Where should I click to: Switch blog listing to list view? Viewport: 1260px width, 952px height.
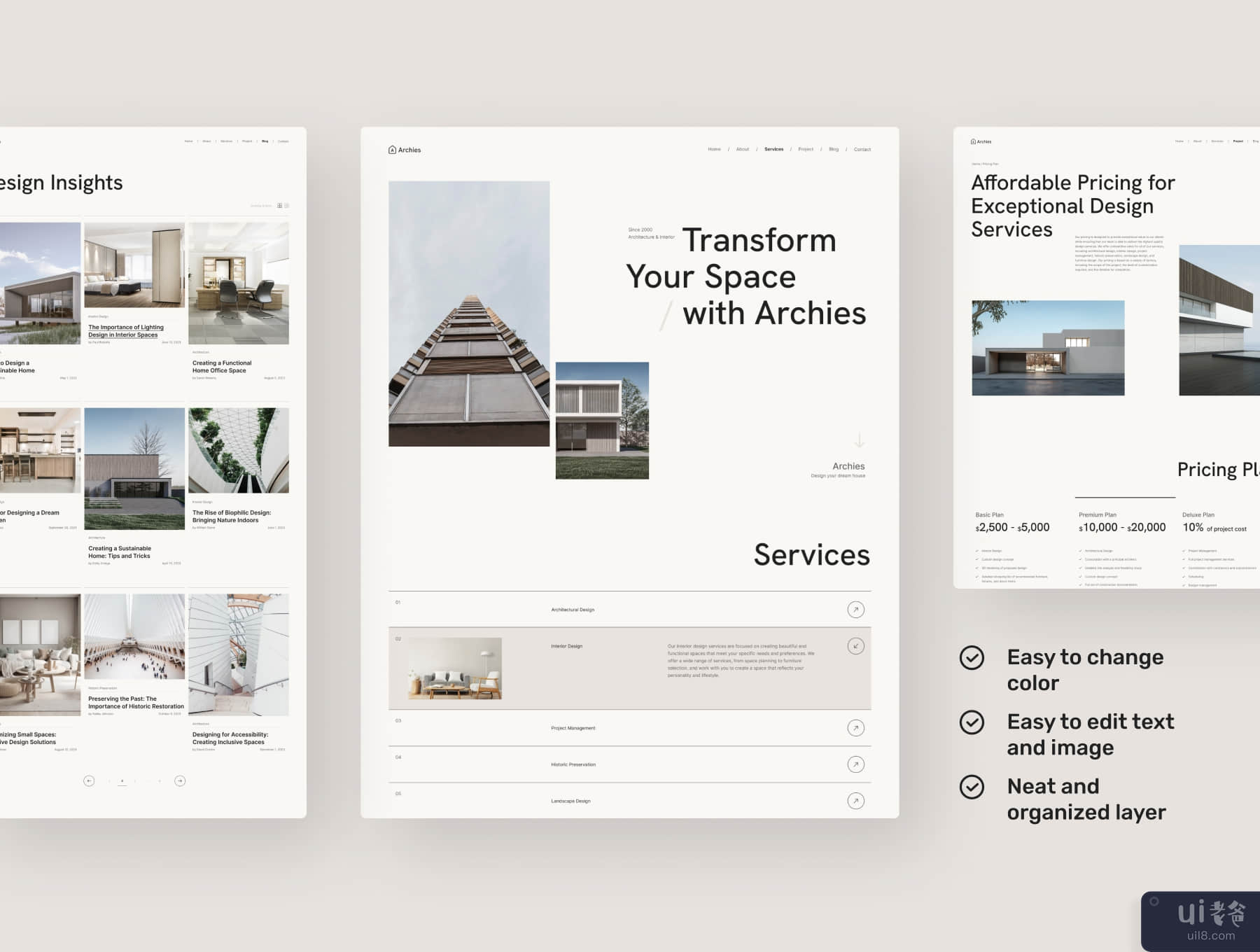(287, 206)
